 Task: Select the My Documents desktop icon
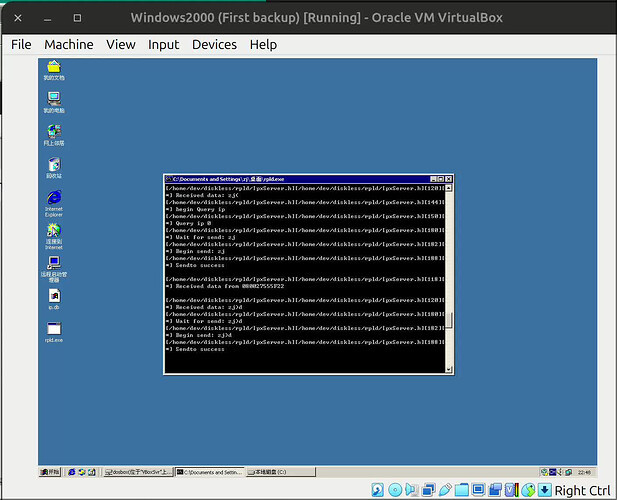[54, 70]
